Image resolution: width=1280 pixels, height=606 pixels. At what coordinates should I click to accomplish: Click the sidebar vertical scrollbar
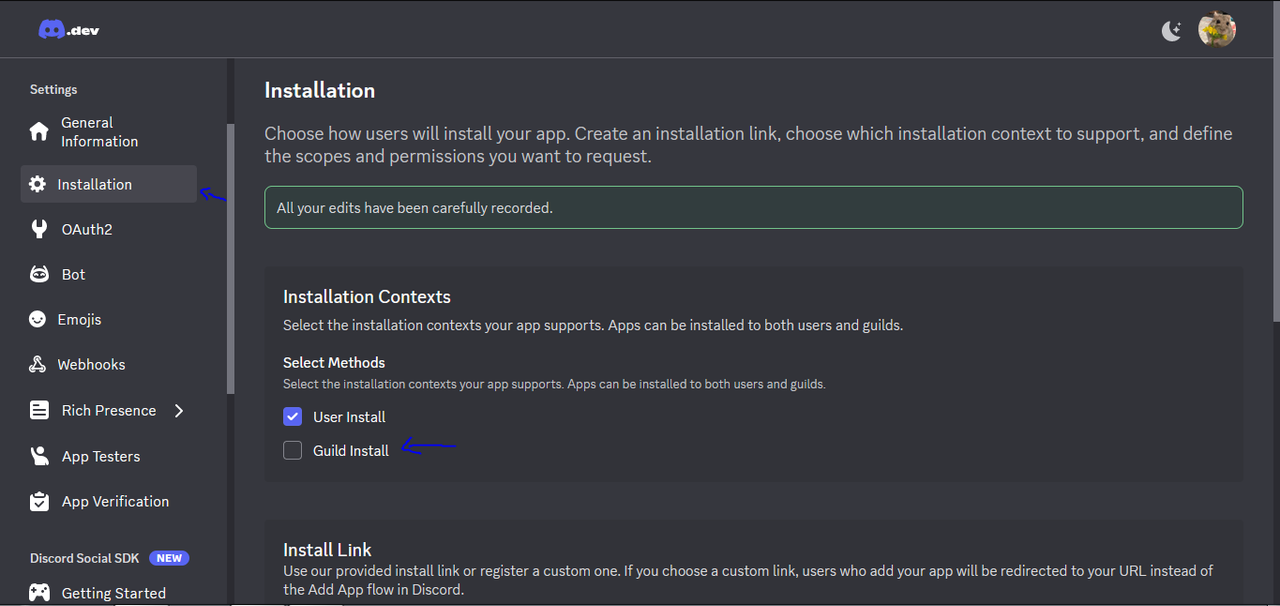pyautogui.click(x=231, y=258)
